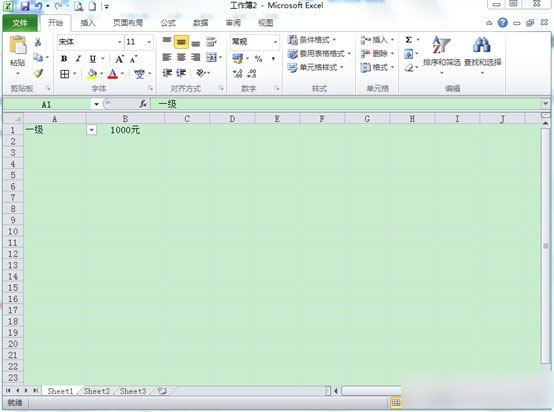Open fill color dropdown arrow
Image resolution: width=554 pixels, height=412 pixels.
click(x=101, y=74)
